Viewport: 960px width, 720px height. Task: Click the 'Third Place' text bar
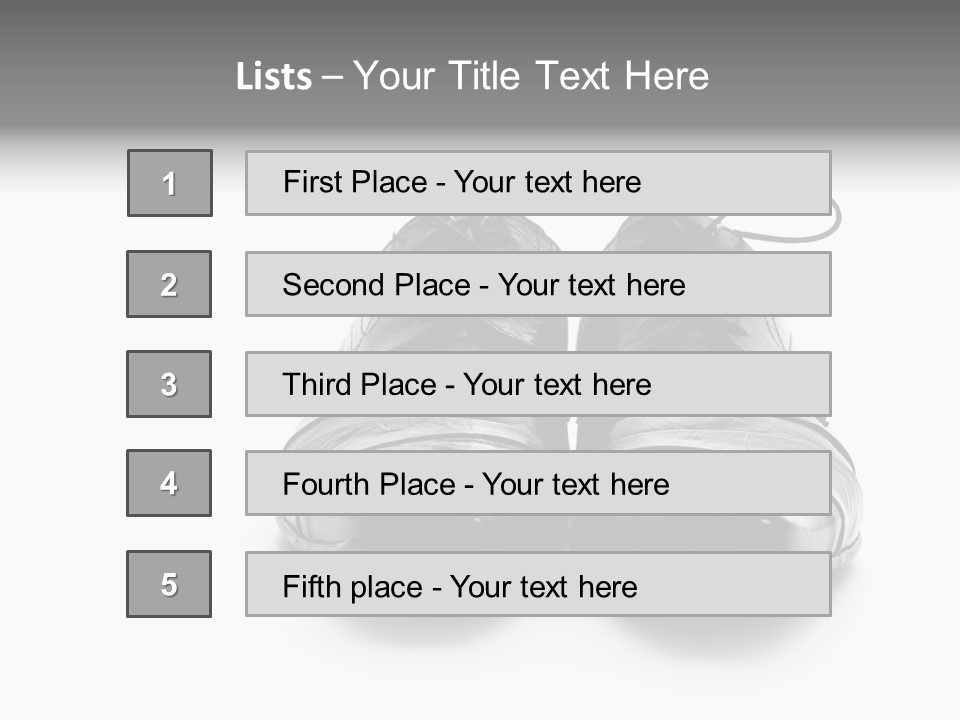(538, 384)
